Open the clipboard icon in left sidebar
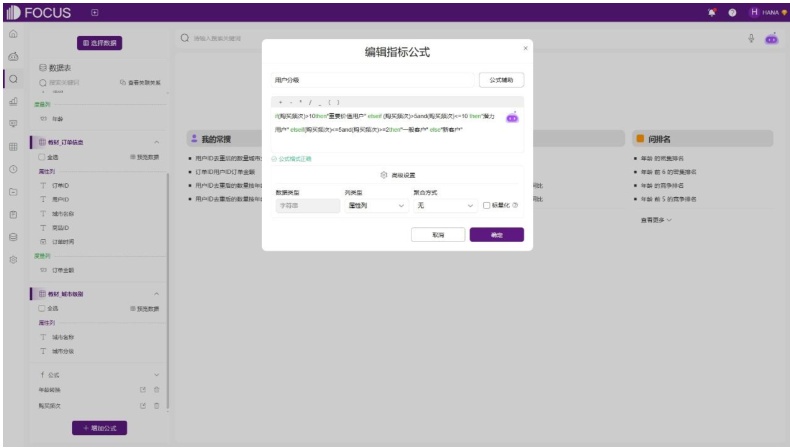790x448 pixels. 13,215
